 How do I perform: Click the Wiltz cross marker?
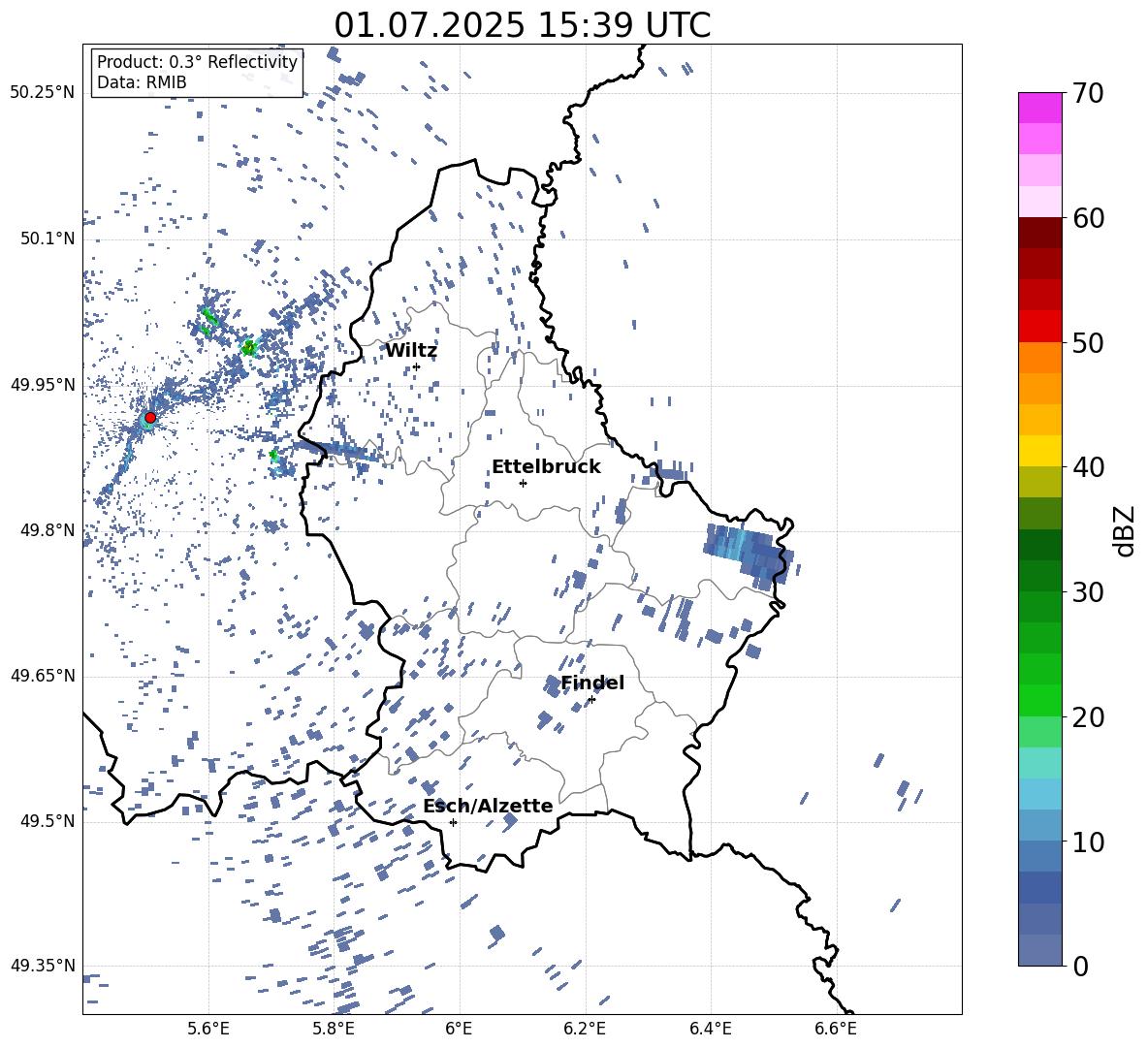coord(417,366)
